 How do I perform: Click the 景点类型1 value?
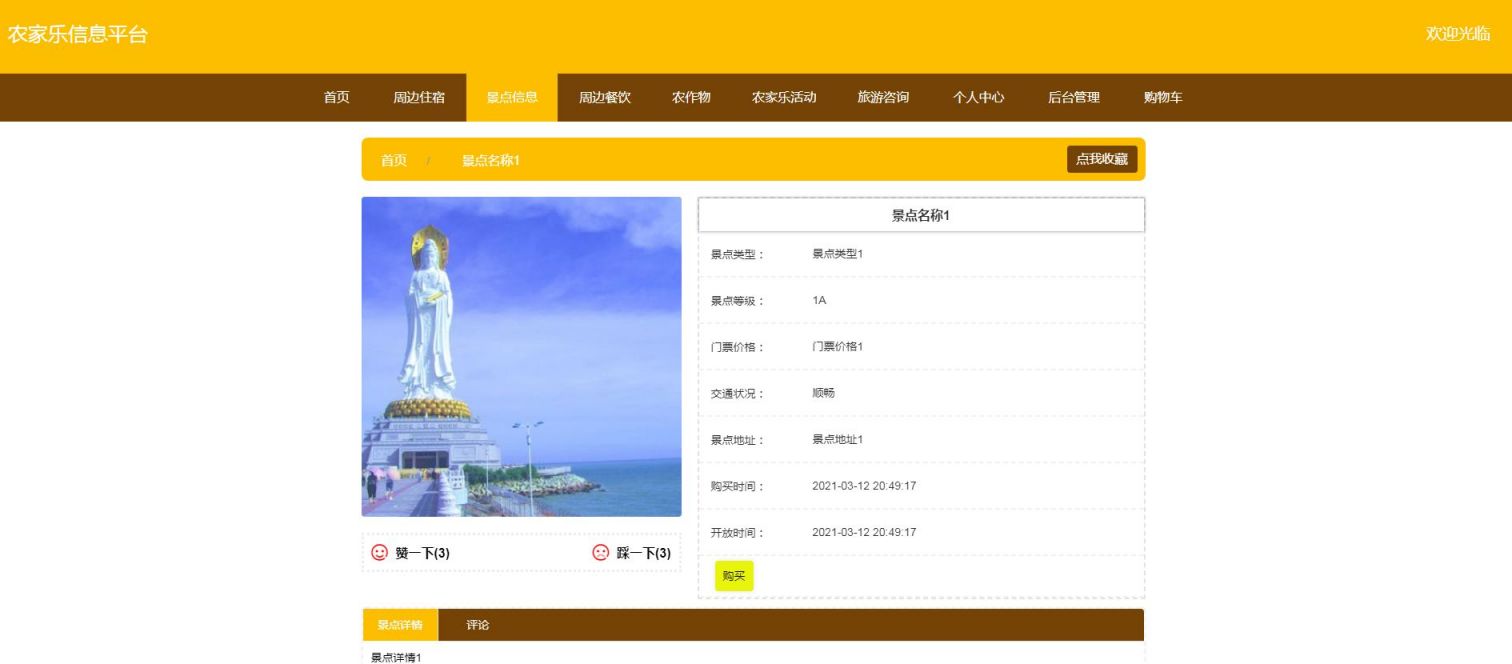[x=837, y=254]
